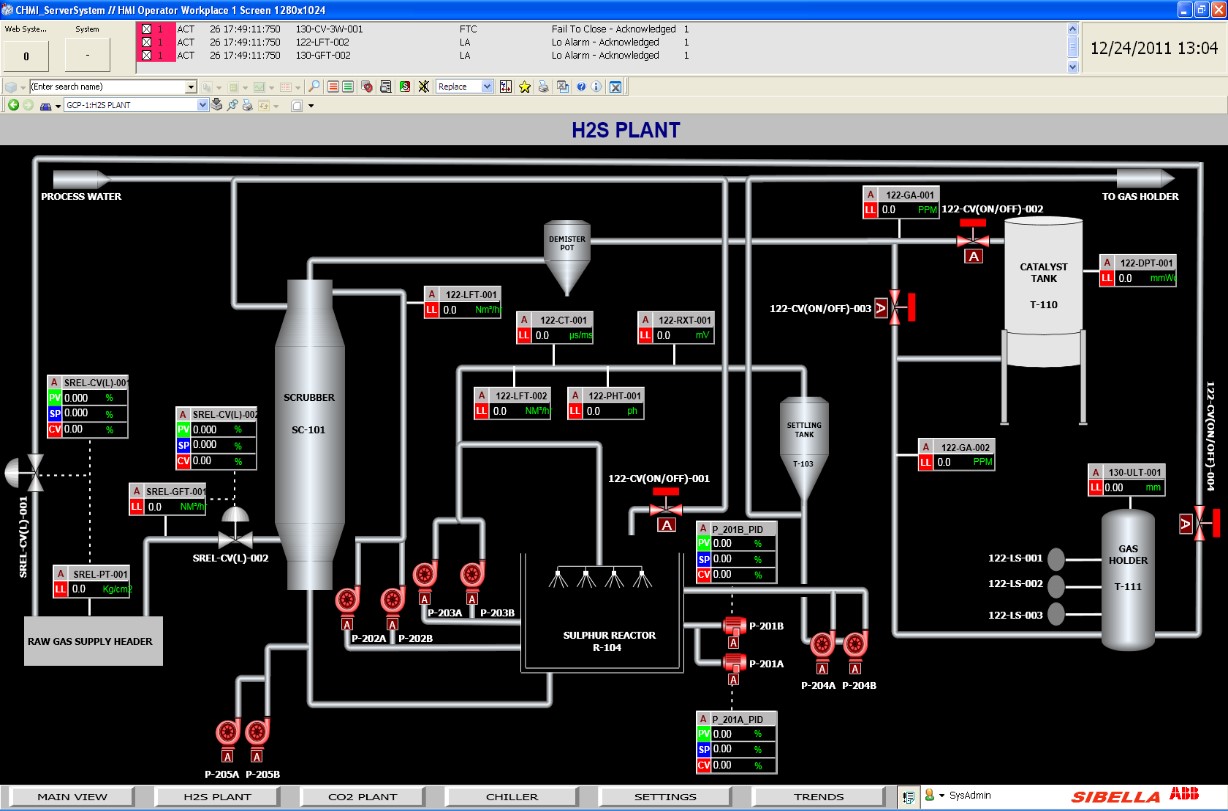Expand the Replace dropdown in toolbar
The height and width of the screenshot is (811, 1228).
coord(487,87)
